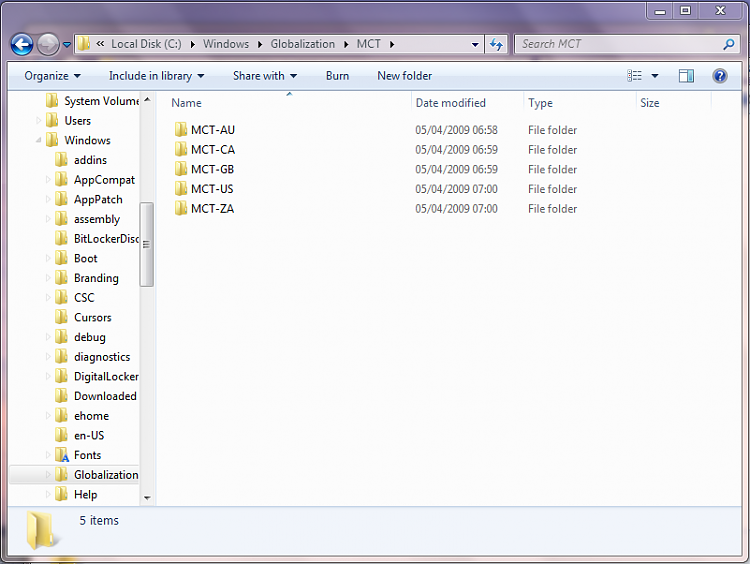Expand the arrow after Globalization in breadcrumb
The width and height of the screenshot is (750, 564).
[x=346, y=44]
